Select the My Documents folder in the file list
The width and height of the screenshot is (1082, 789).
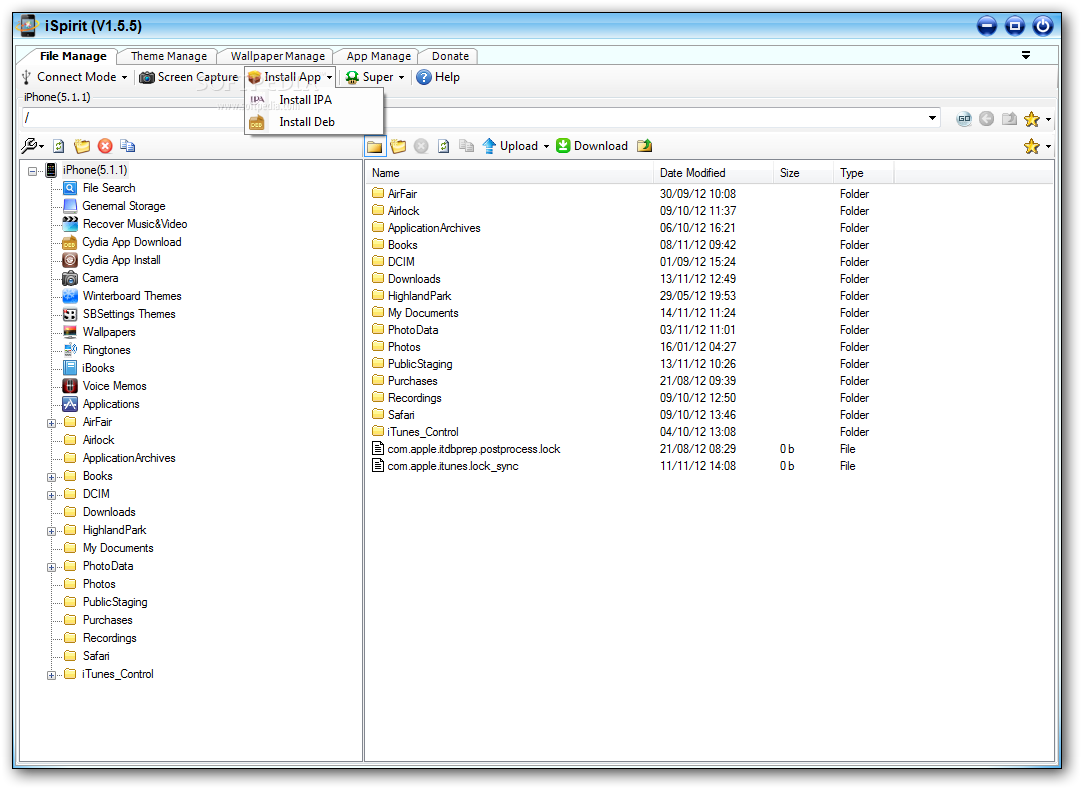(x=422, y=313)
